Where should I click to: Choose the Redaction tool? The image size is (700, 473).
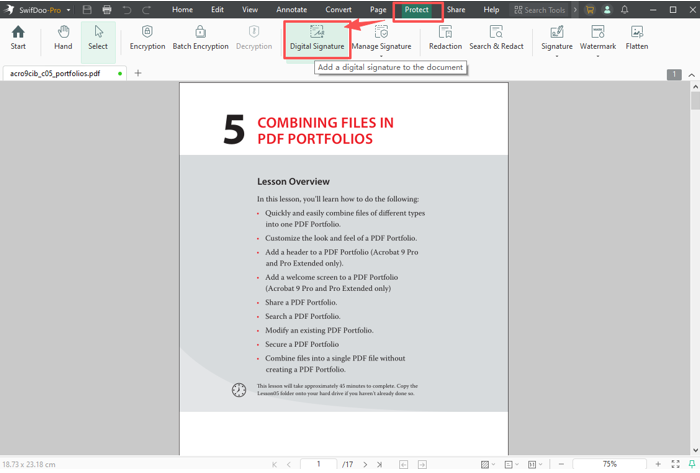click(445, 37)
